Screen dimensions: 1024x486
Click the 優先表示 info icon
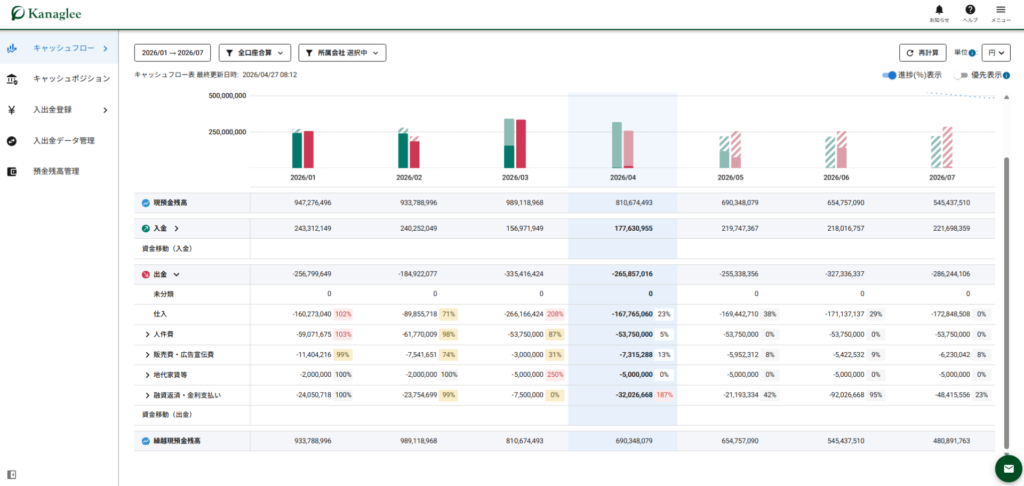(1006, 76)
